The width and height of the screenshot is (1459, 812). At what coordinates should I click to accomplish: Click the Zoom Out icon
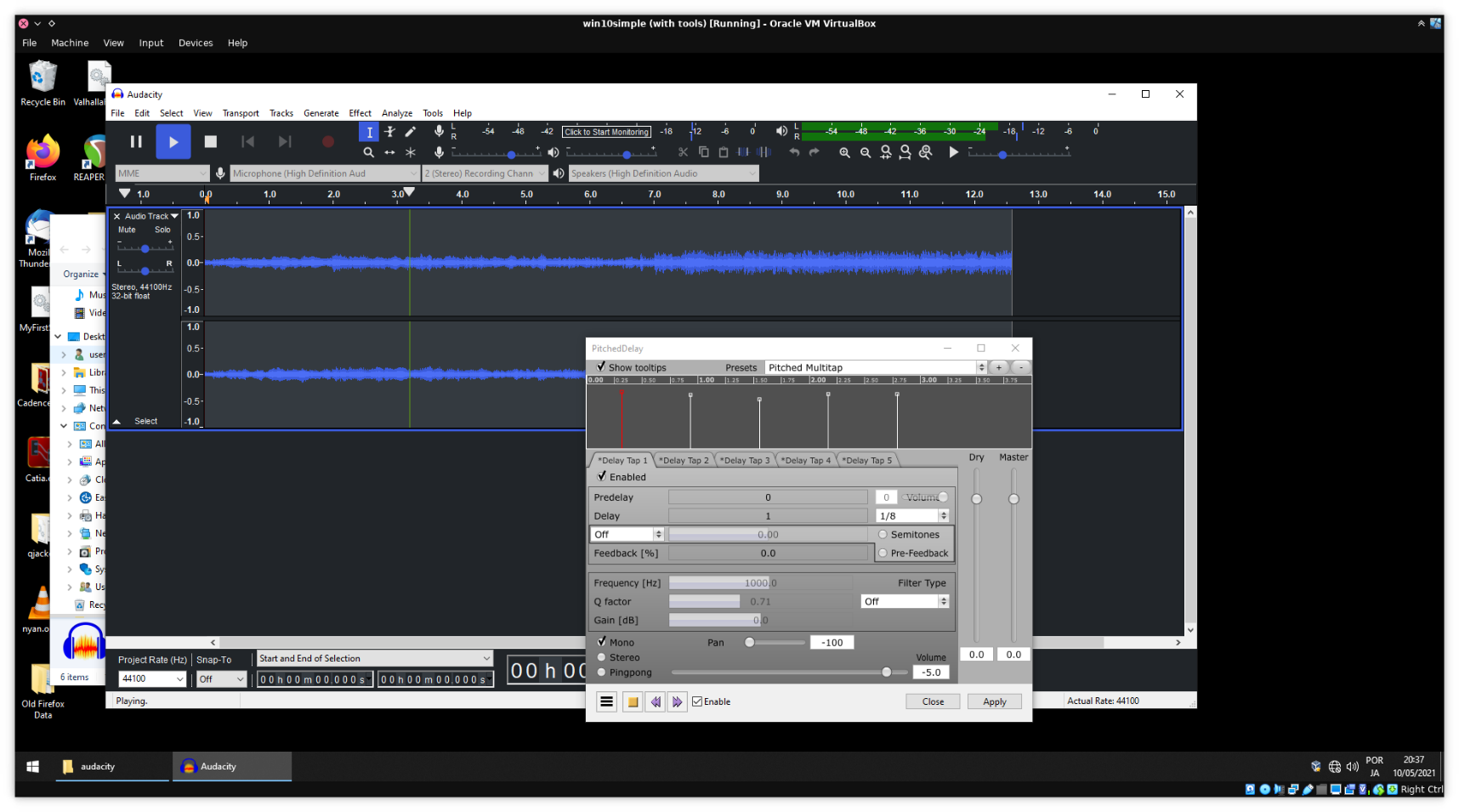(865, 152)
